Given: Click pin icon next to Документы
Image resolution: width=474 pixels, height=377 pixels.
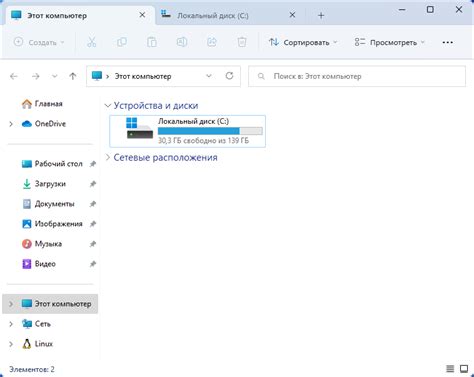Looking at the screenshot, I should [93, 204].
